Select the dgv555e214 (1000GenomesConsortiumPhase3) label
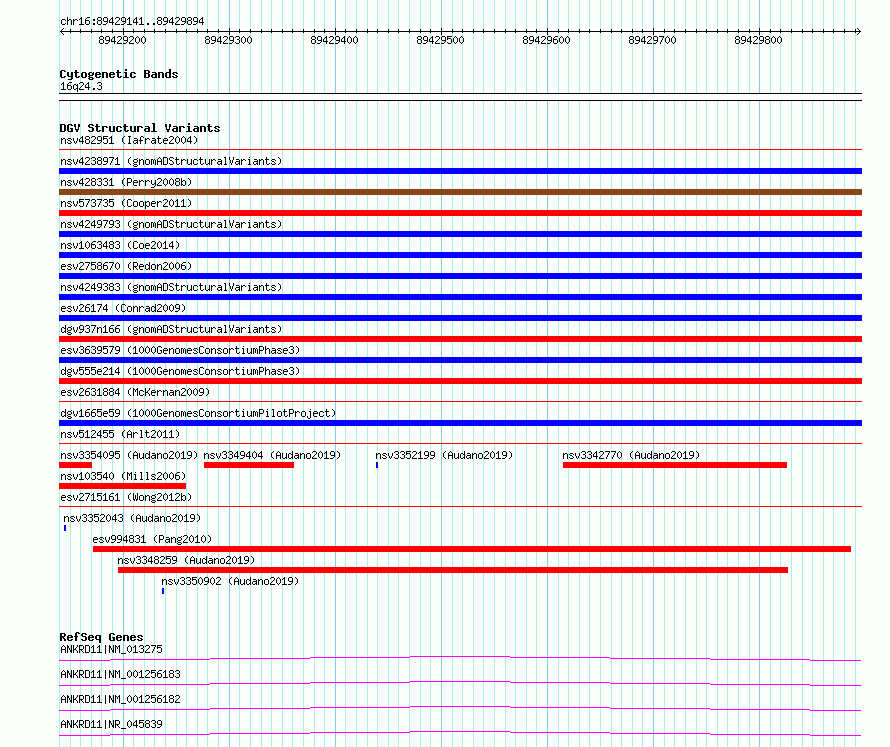This screenshot has height=747, width=890. pos(180,371)
